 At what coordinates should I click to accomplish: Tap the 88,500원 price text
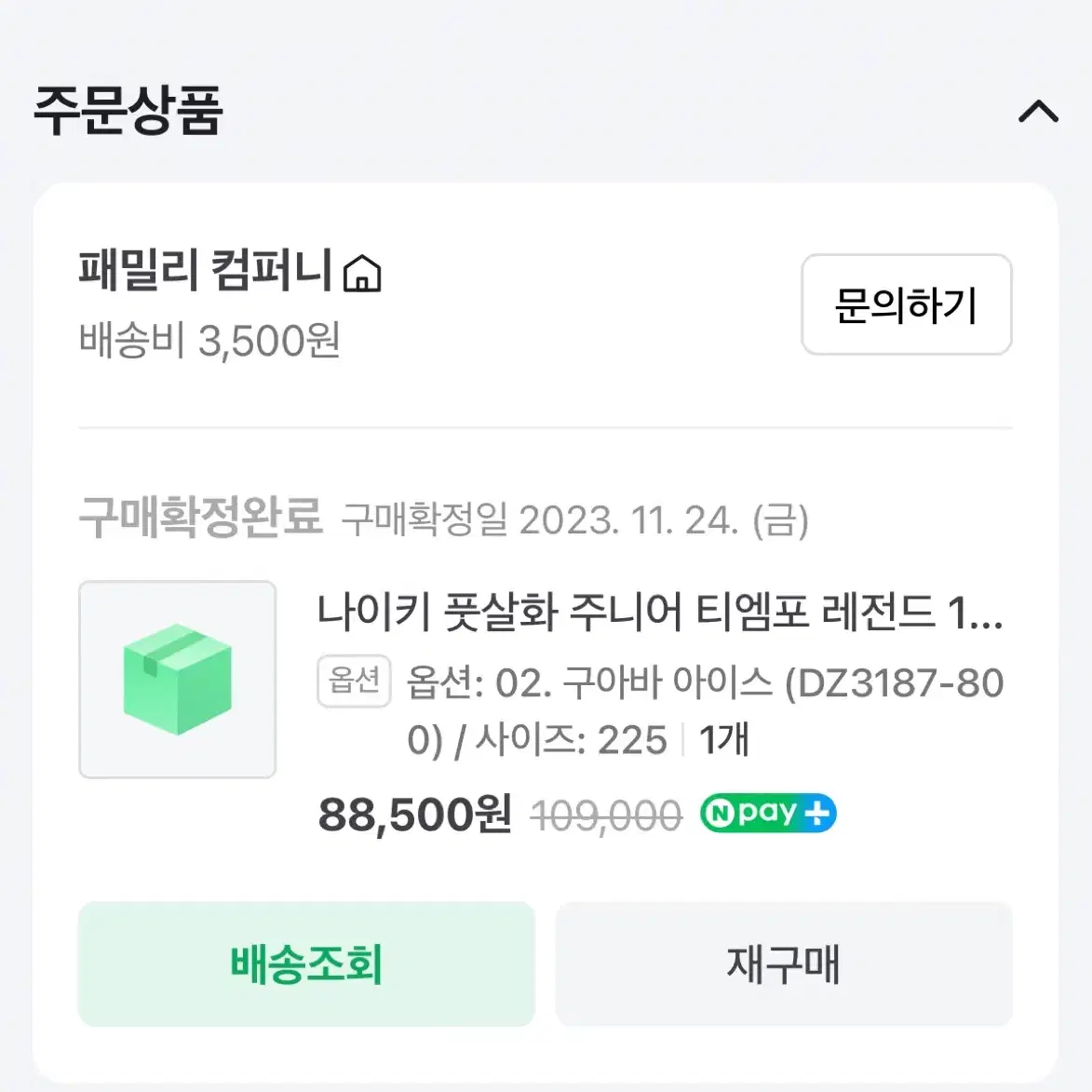click(415, 815)
